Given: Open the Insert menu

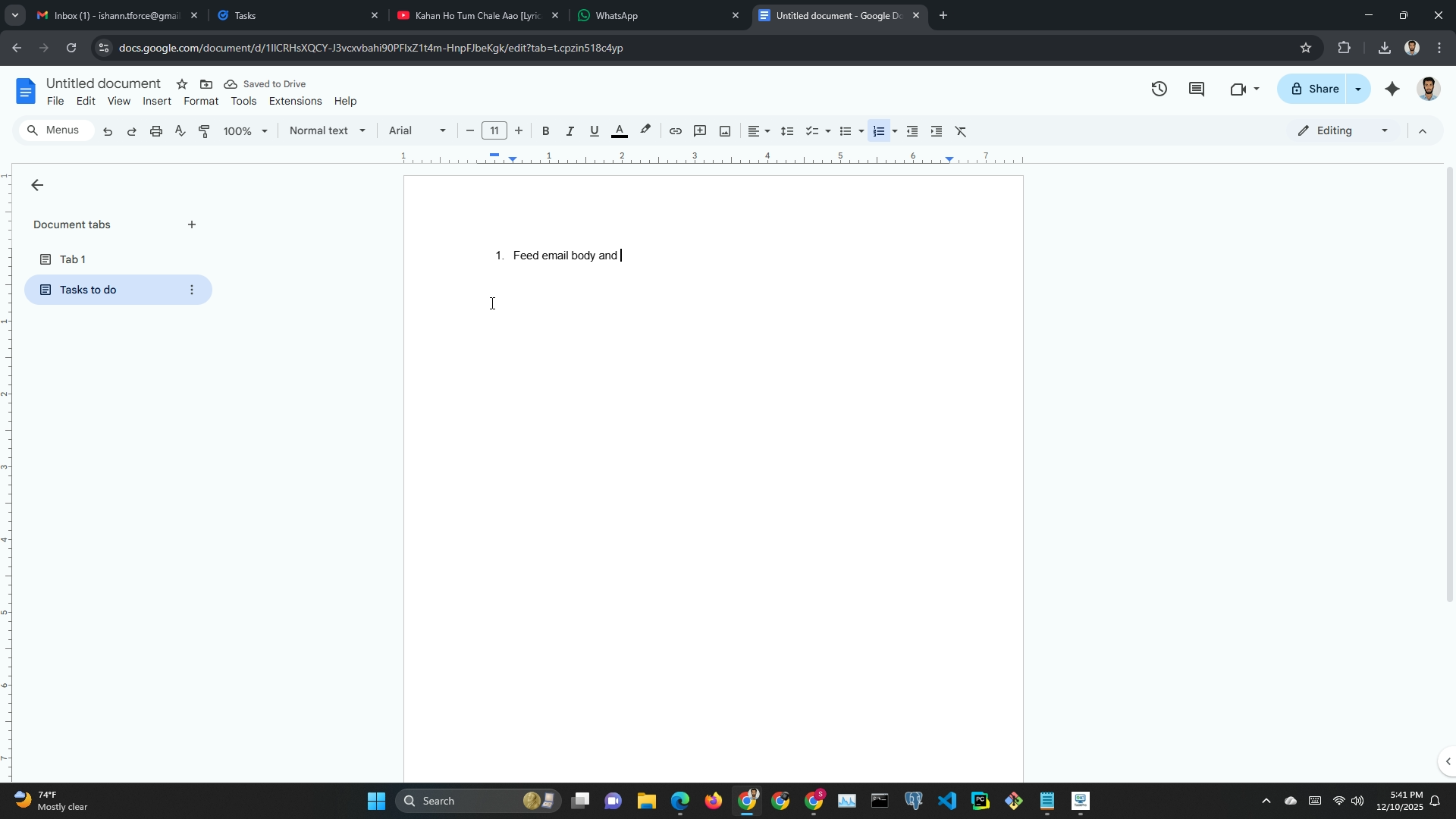Looking at the screenshot, I should [156, 101].
